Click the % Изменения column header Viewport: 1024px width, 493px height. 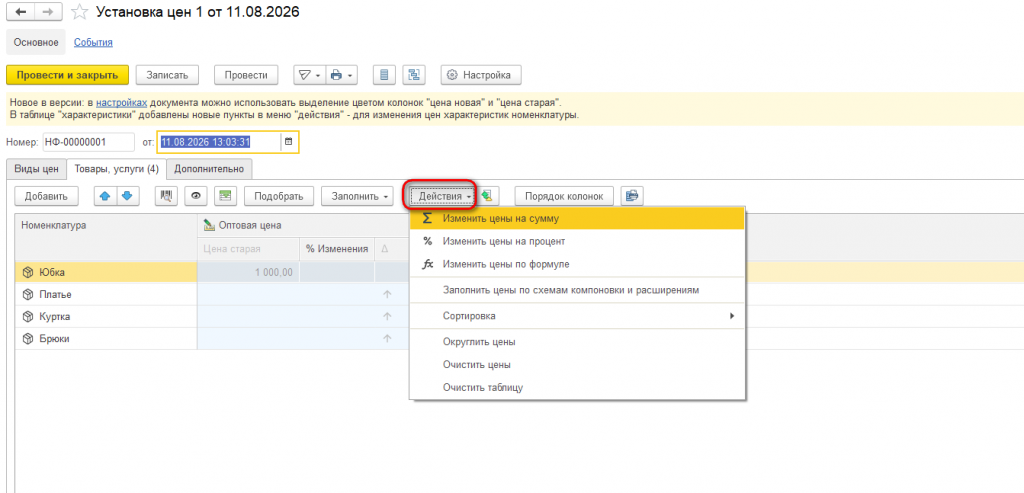pyautogui.click(x=337, y=248)
